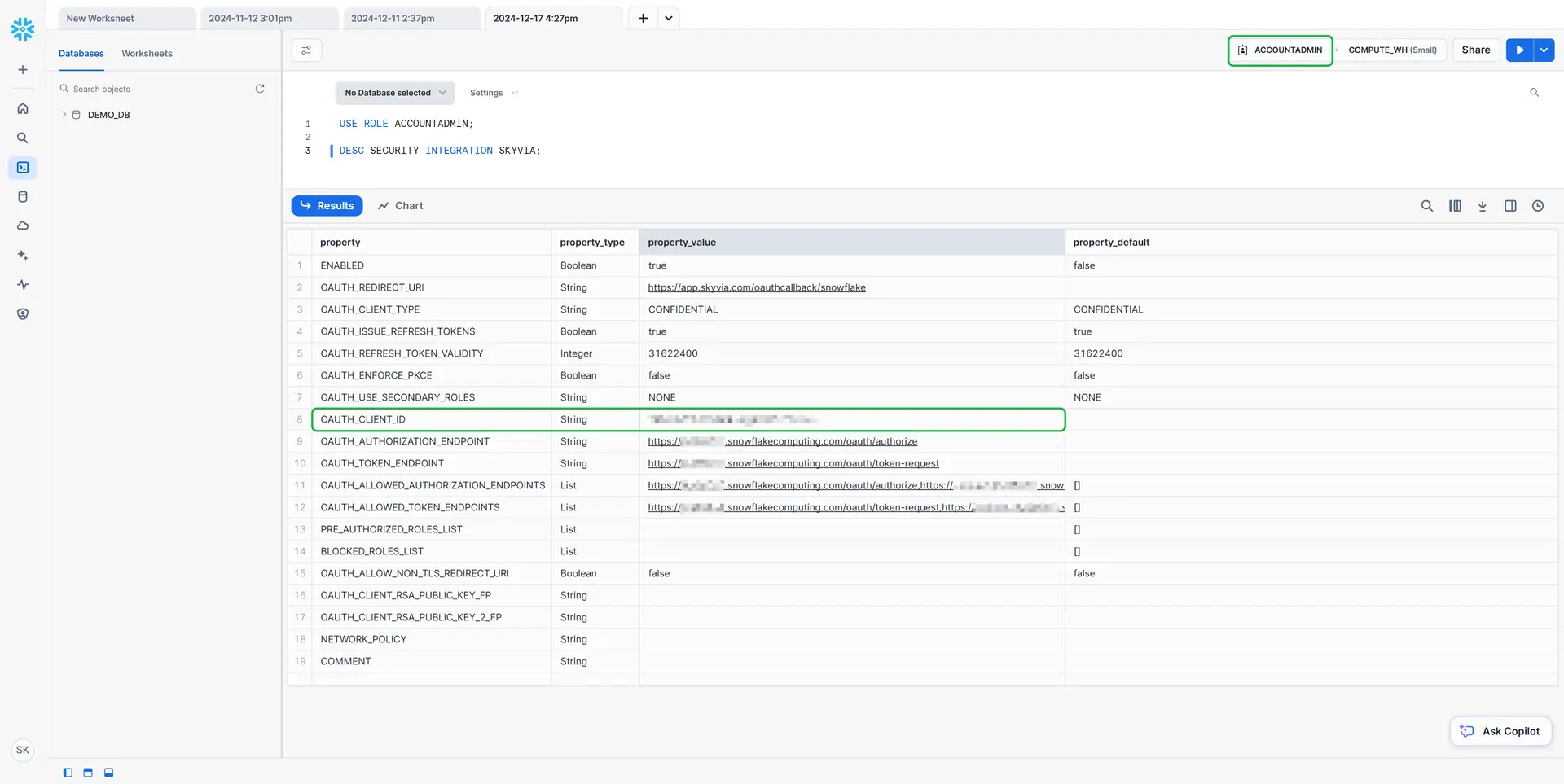
Task: Open the Home icon in sidebar
Action: point(23,108)
